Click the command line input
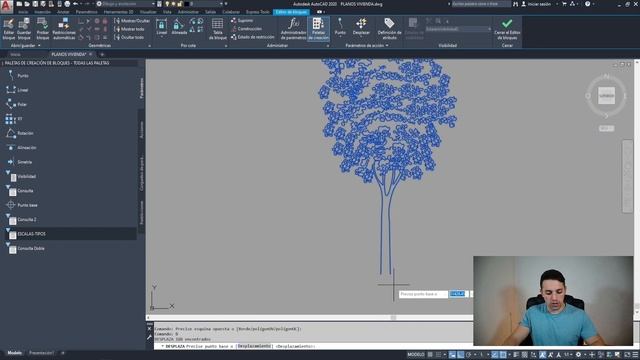This screenshot has width=640, height=360. [313, 346]
